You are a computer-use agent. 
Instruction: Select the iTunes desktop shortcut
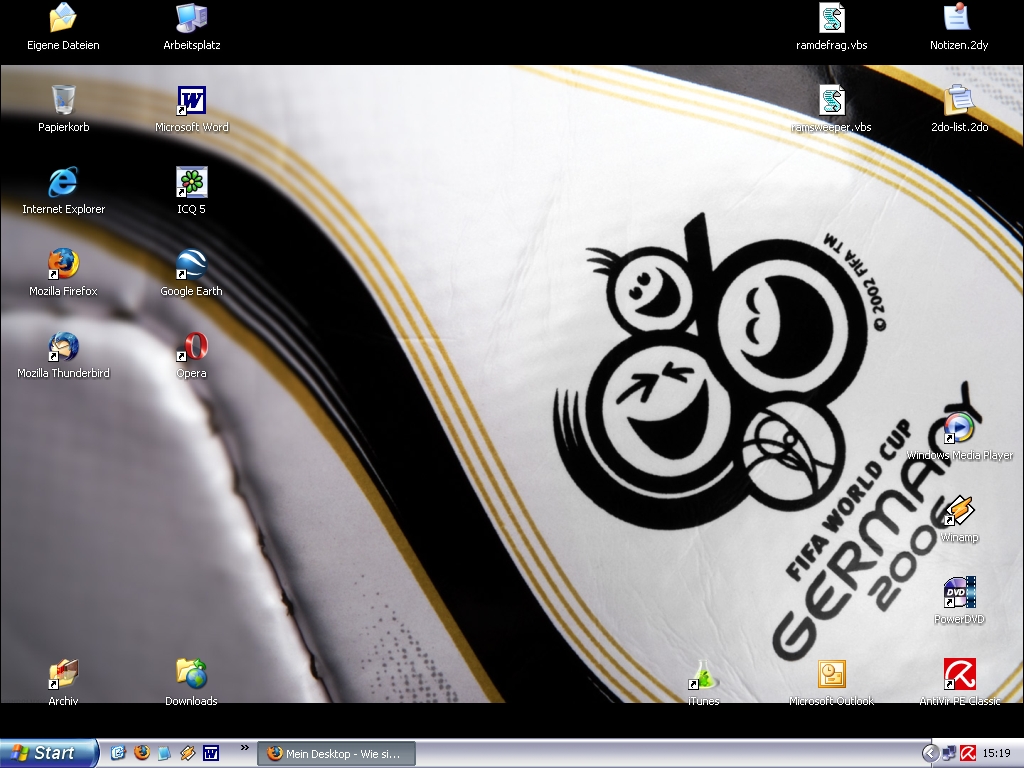pyautogui.click(x=703, y=675)
